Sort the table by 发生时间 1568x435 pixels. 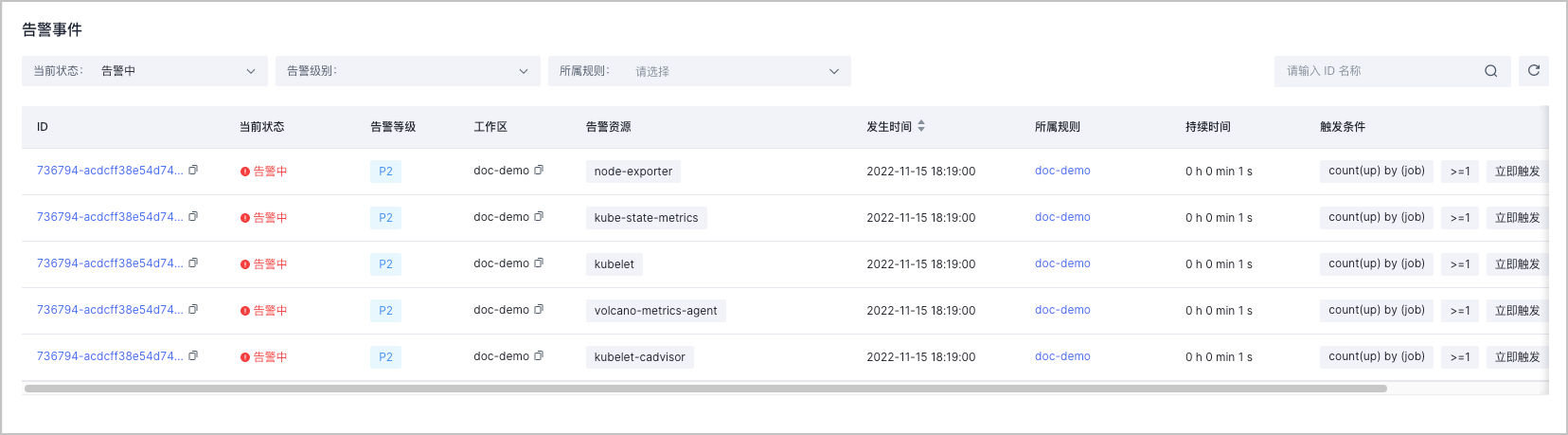[921, 126]
